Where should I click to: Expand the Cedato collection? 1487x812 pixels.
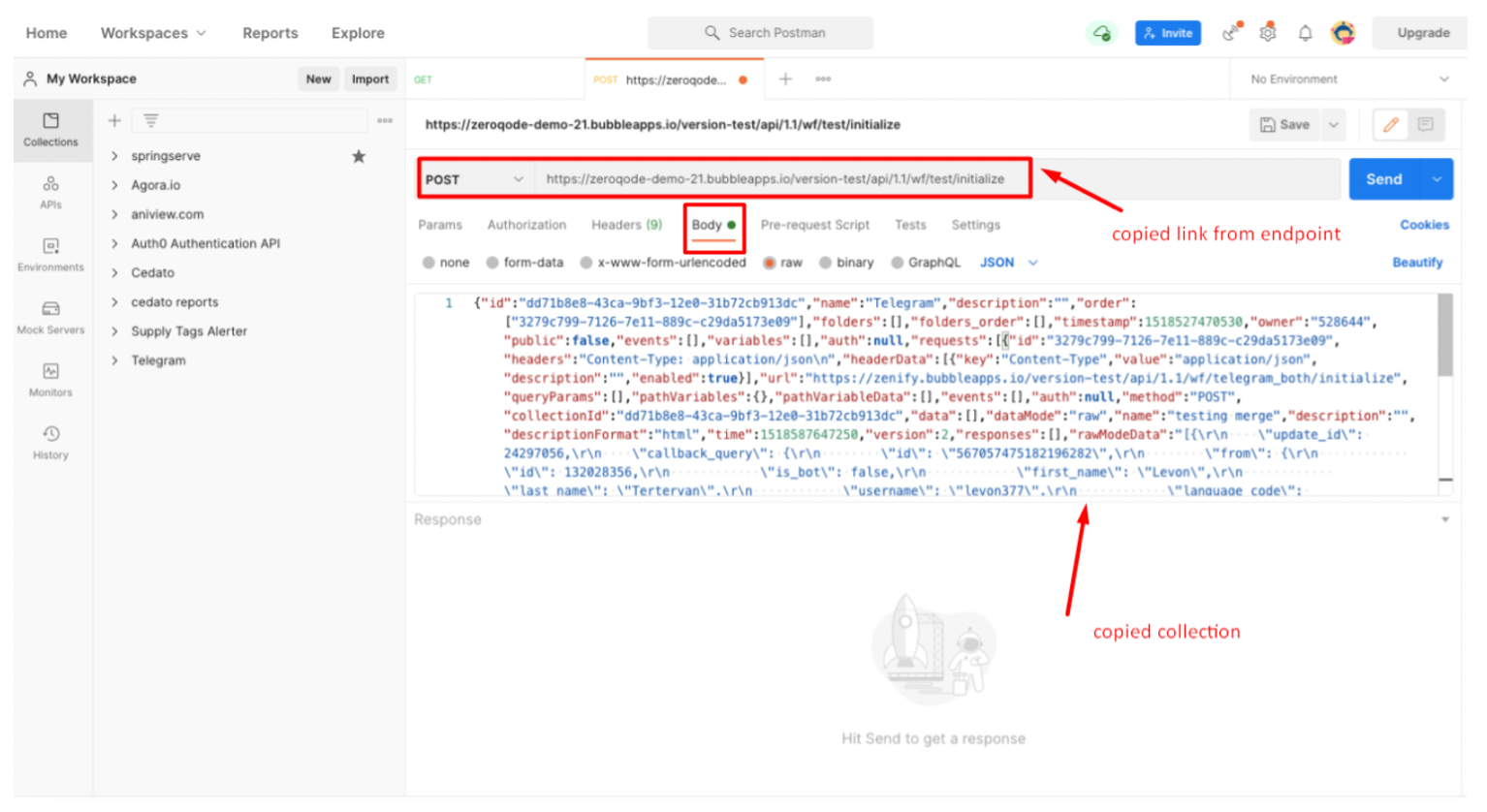[x=114, y=272]
